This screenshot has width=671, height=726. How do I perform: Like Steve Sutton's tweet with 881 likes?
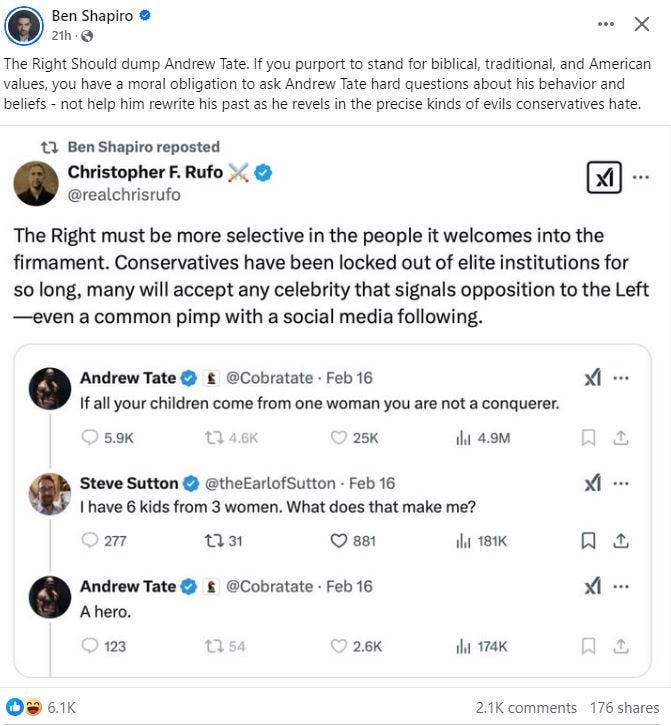click(337, 541)
